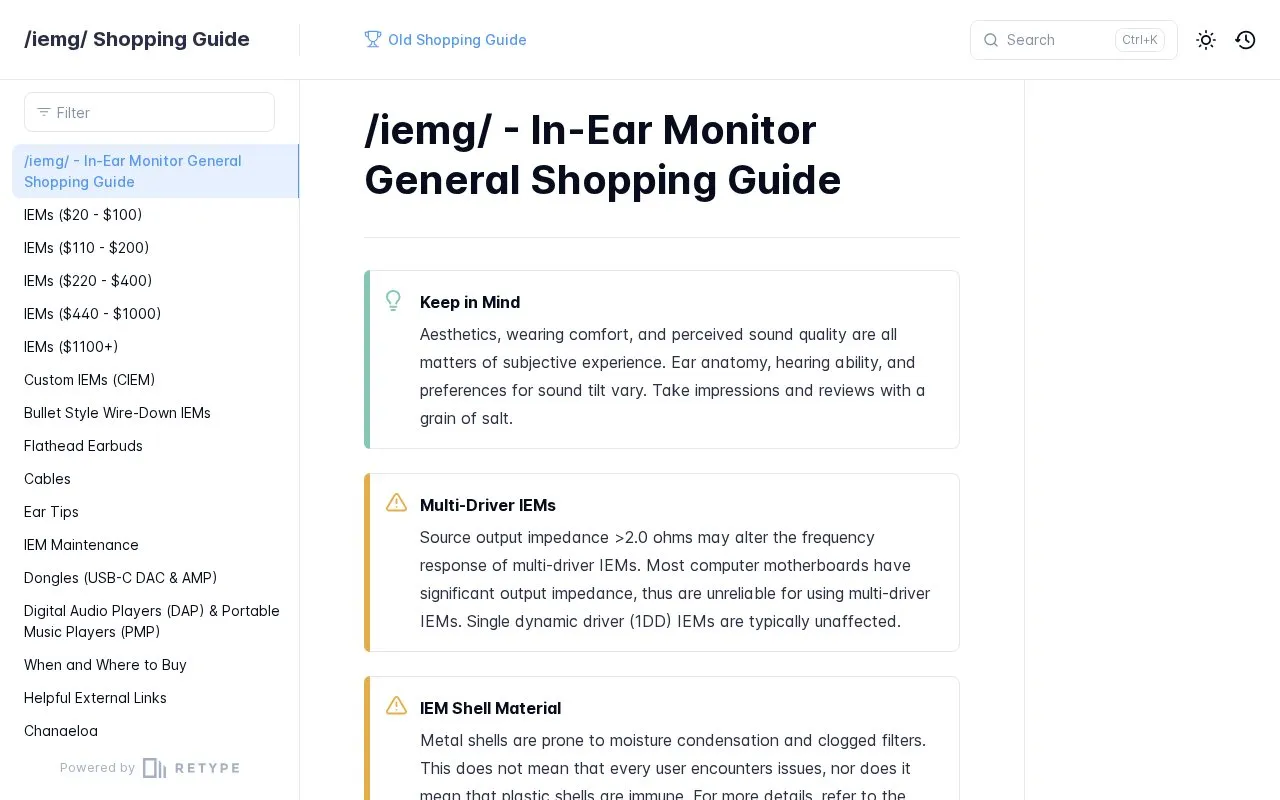This screenshot has width=1280, height=800.
Task: Navigate to IEMs ($1100+)
Action: (x=71, y=347)
